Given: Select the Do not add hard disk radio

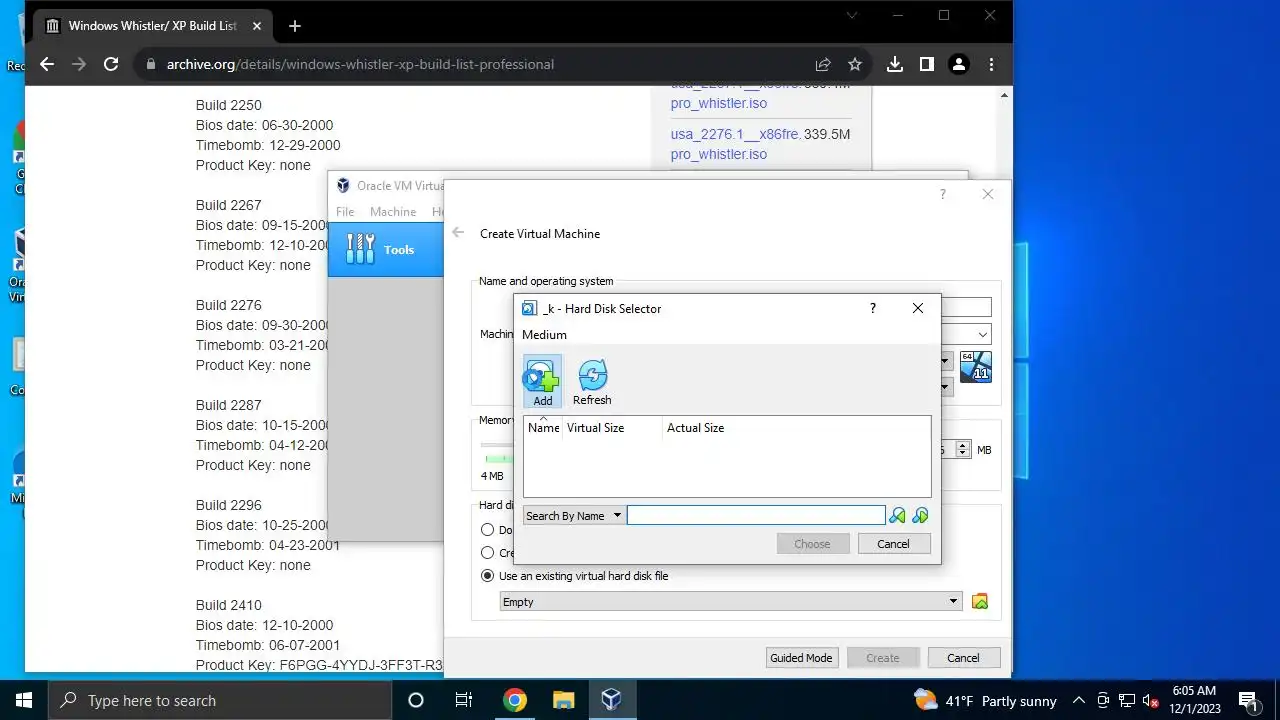Looking at the screenshot, I should click(x=488, y=530).
